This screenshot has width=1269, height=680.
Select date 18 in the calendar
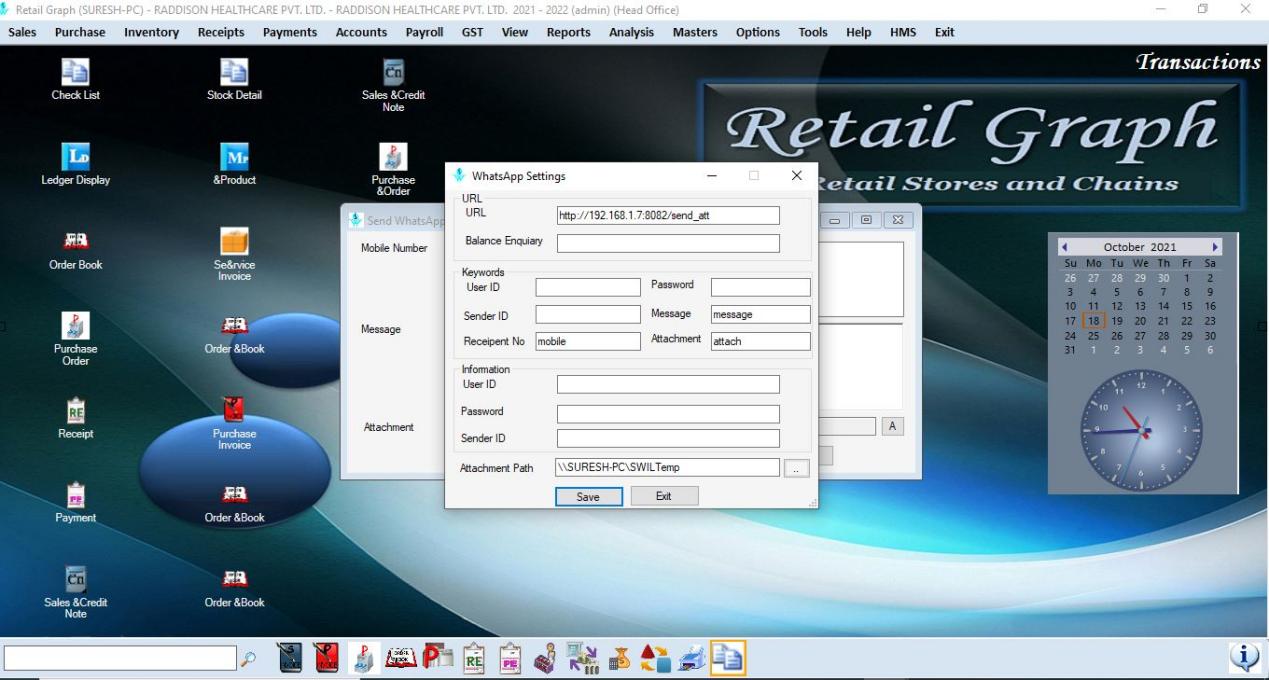[x=1093, y=321]
